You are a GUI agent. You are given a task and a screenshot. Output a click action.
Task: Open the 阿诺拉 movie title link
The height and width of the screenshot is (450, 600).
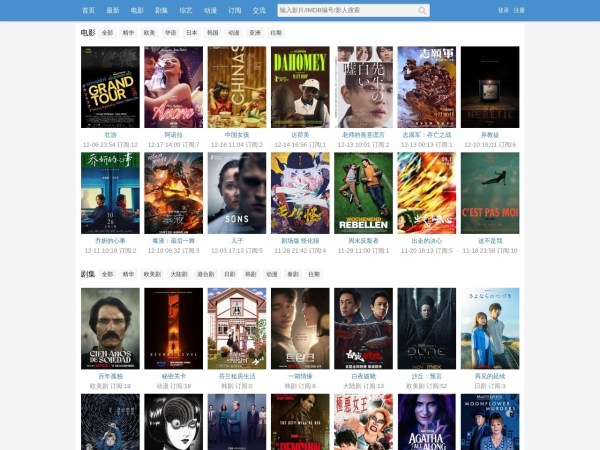173,134
